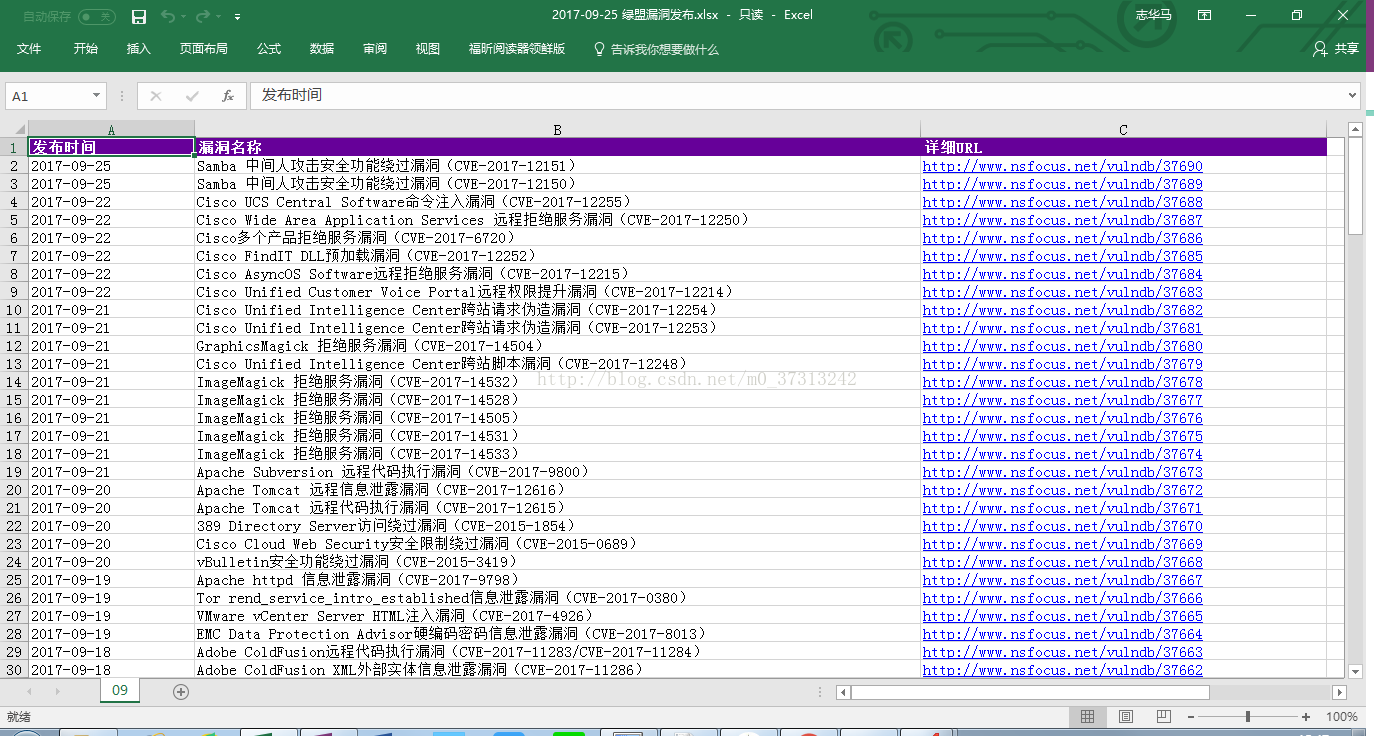Select GraphicsMagick 拒绝服务漏洞 cell
Image resolution: width=1374 pixels, height=736 pixels.
(557, 346)
